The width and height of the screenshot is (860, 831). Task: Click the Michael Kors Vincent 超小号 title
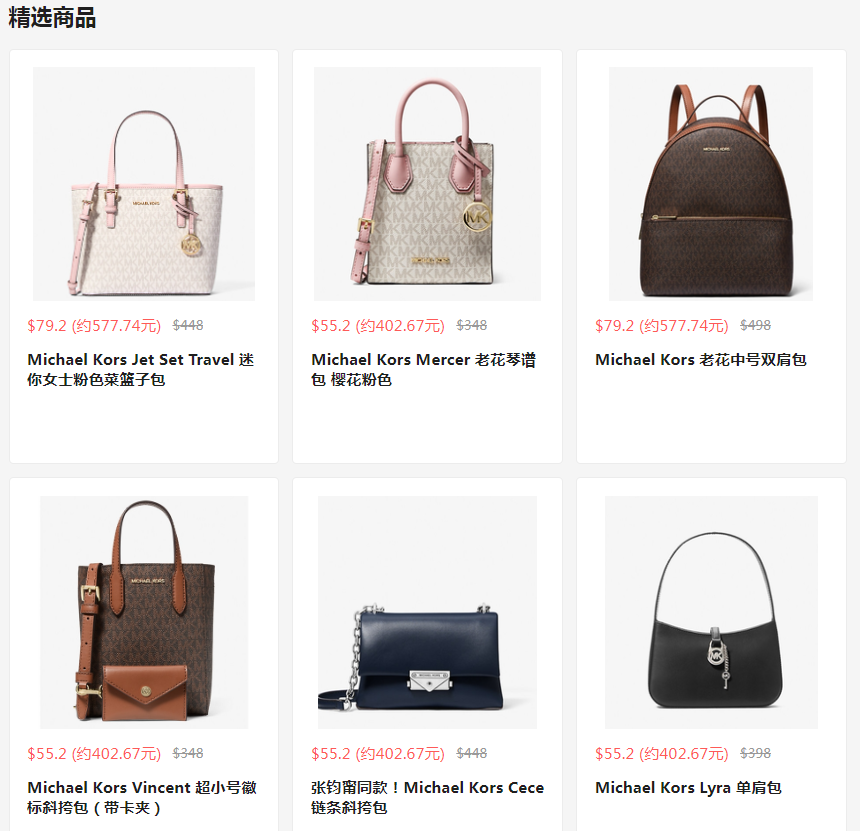[142, 797]
